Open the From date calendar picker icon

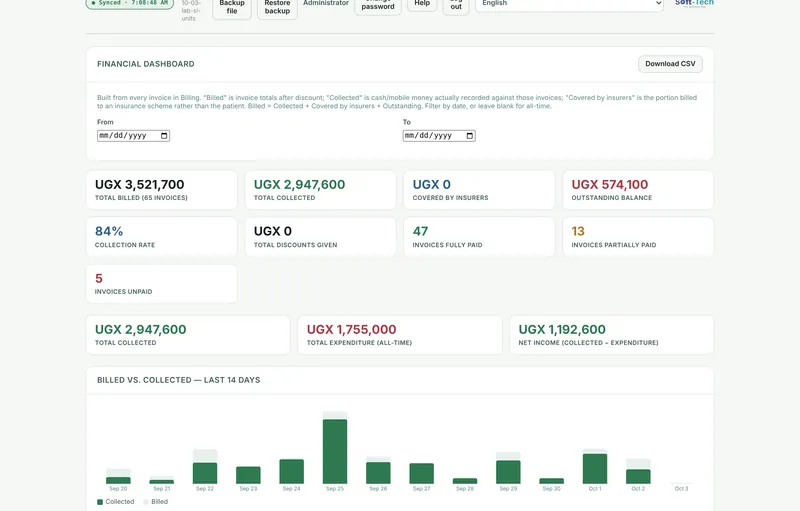click(164, 136)
